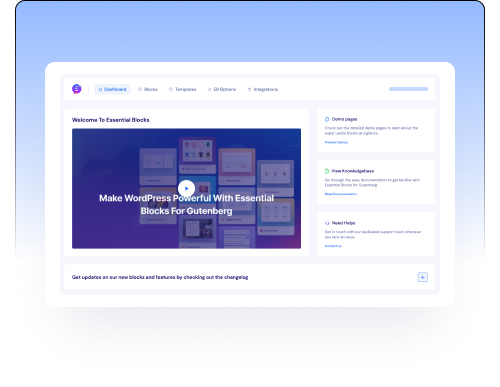
Task: Click the Preview Demos link
Action: (x=336, y=142)
